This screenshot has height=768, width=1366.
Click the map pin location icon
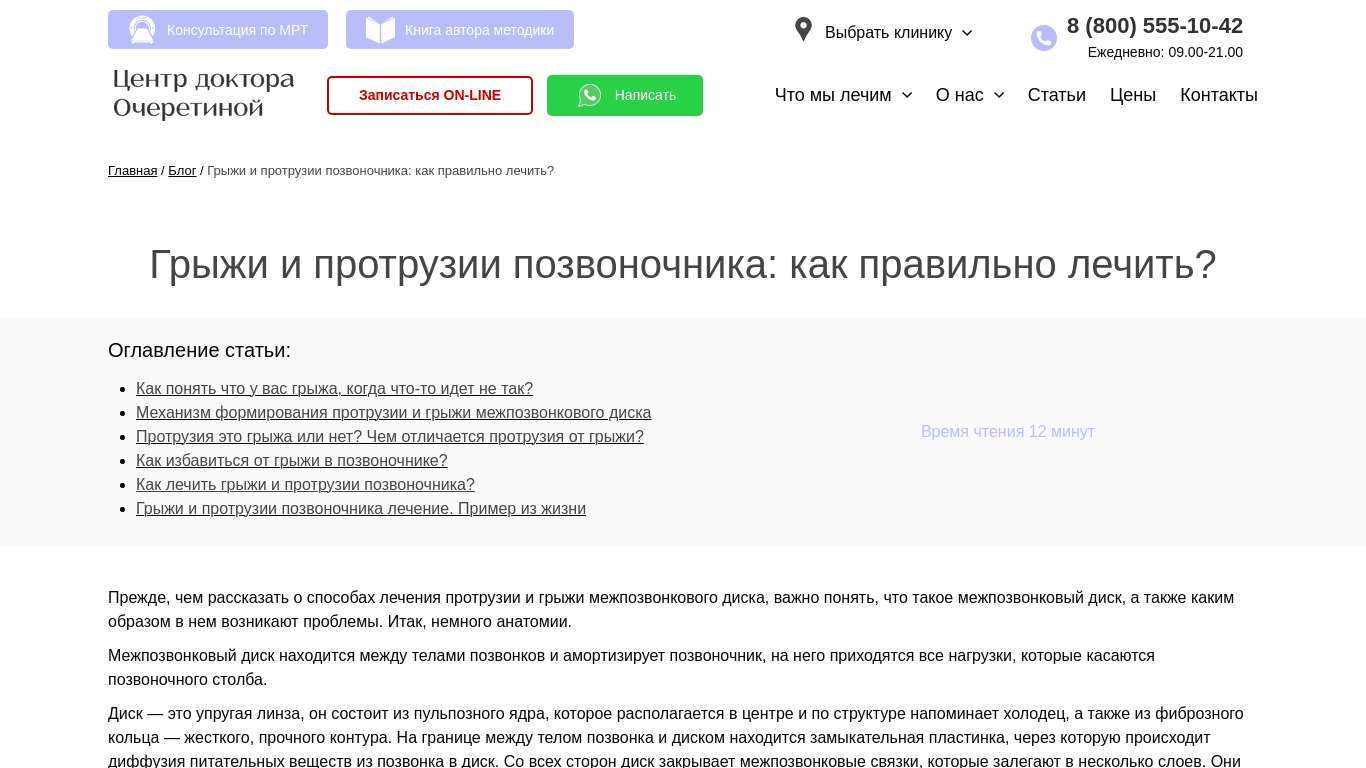click(803, 30)
